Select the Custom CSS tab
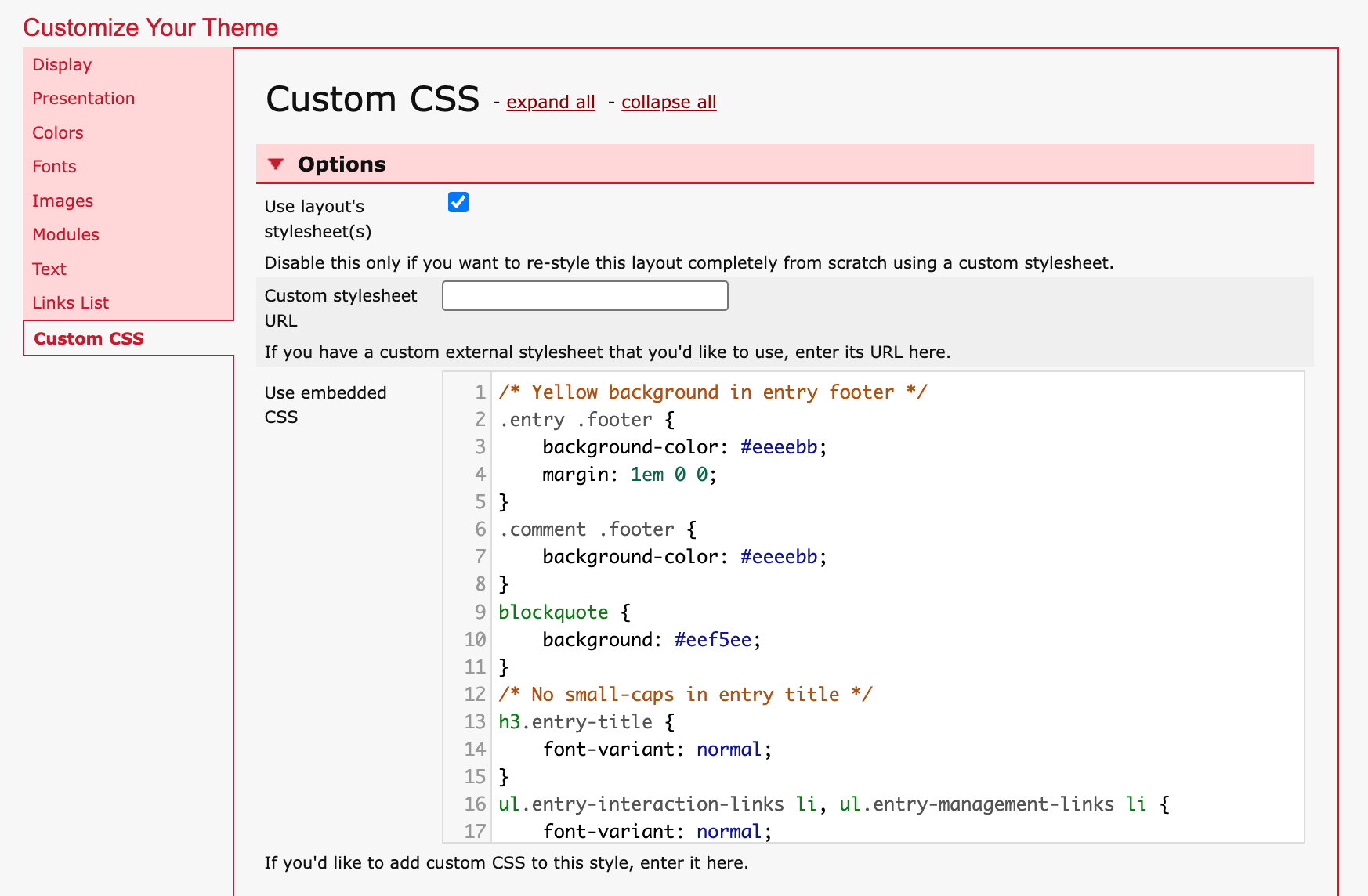The width and height of the screenshot is (1368, 896). click(x=89, y=339)
